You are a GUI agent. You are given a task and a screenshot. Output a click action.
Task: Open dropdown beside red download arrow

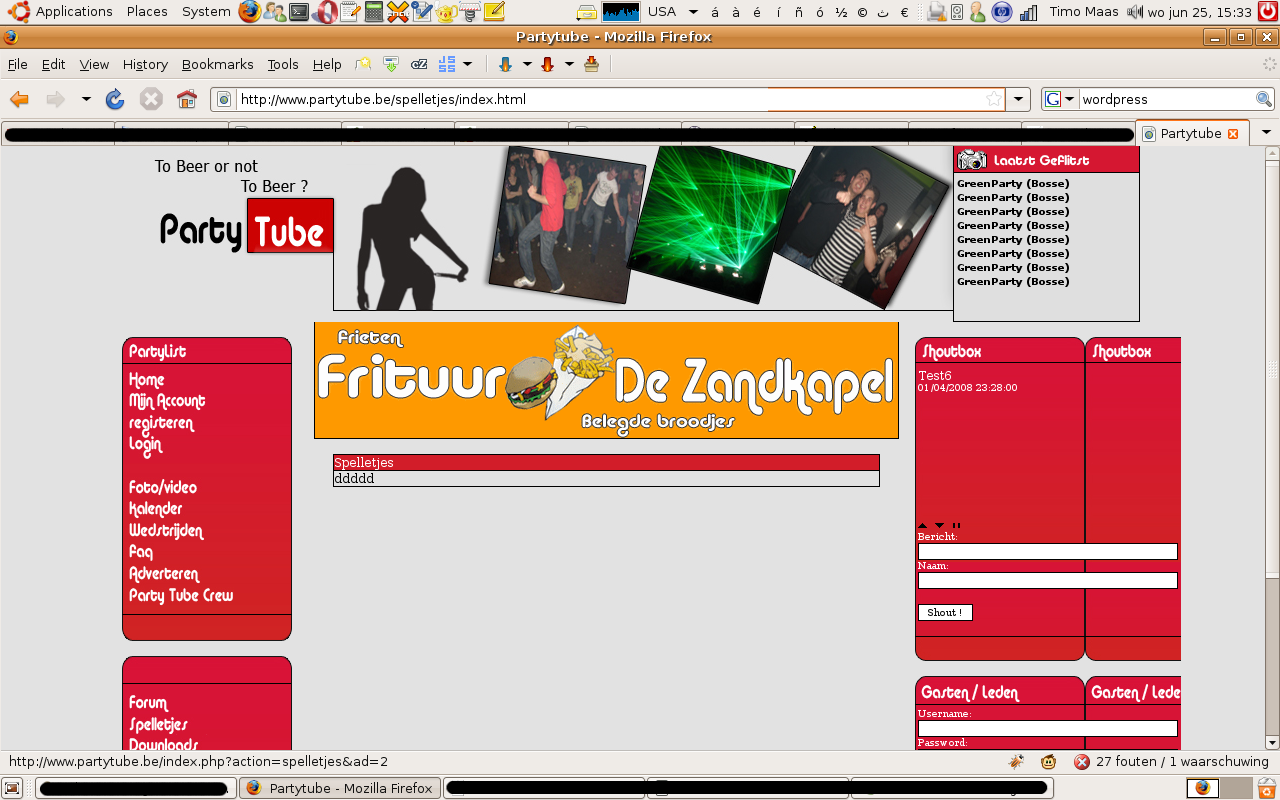[x=569, y=65]
